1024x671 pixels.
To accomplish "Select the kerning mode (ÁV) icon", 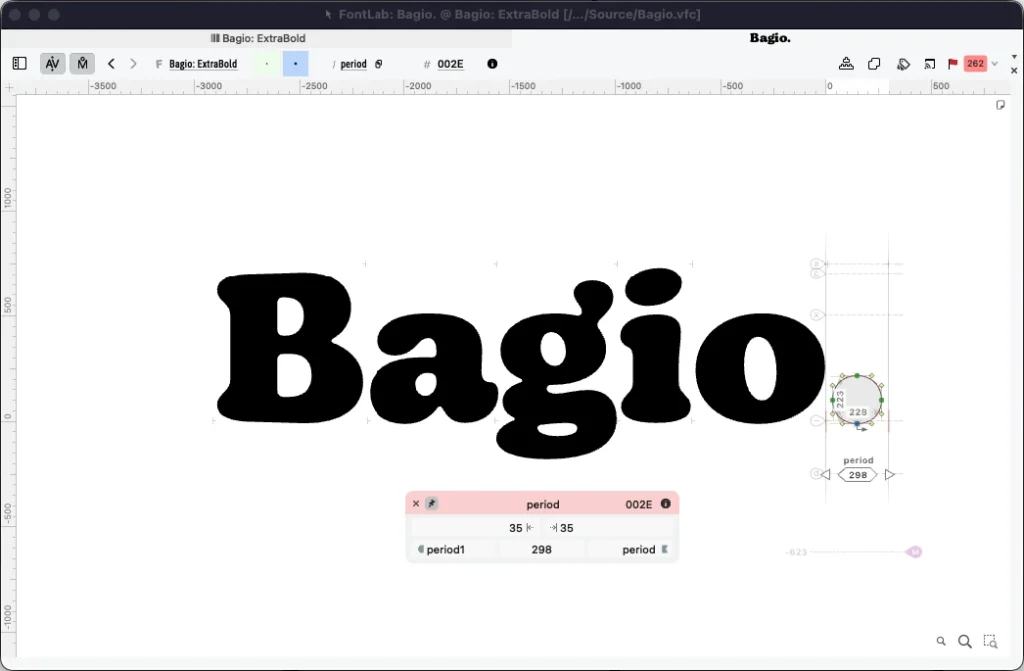I will [x=52, y=63].
